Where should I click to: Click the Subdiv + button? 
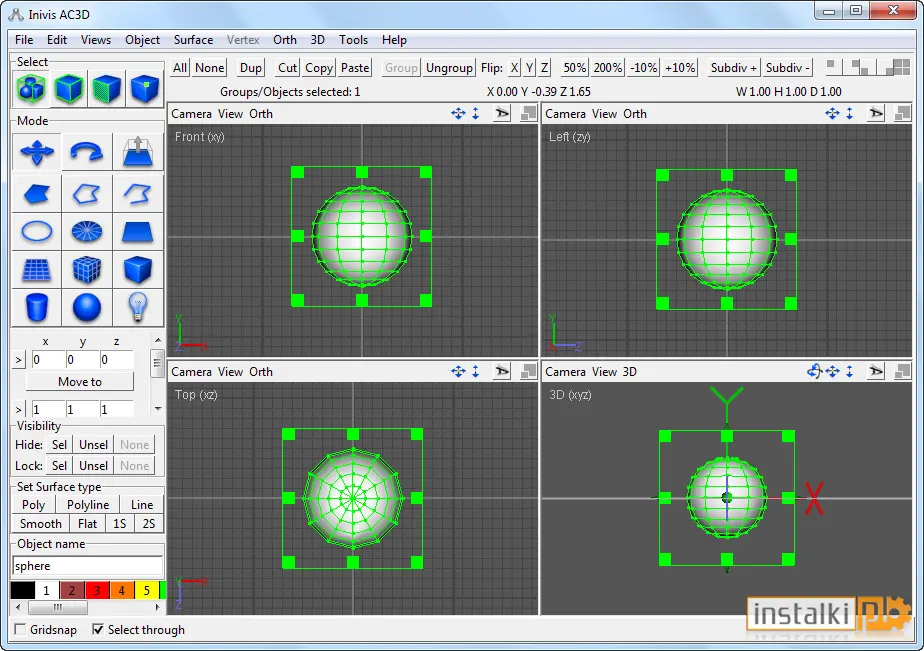coord(734,68)
